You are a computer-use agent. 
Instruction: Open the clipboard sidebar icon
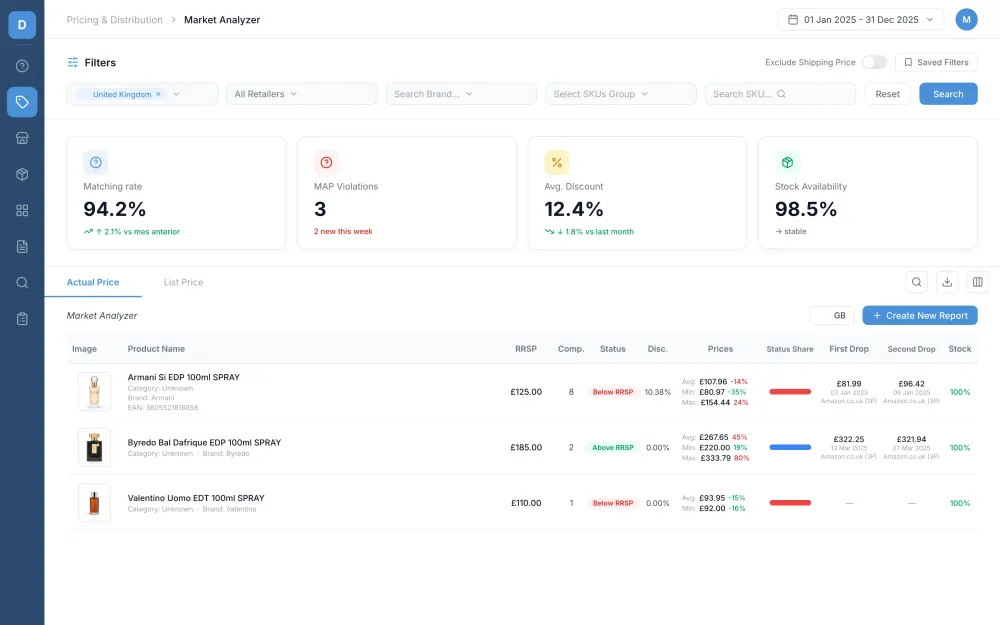pyautogui.click(x=22, y=319)
